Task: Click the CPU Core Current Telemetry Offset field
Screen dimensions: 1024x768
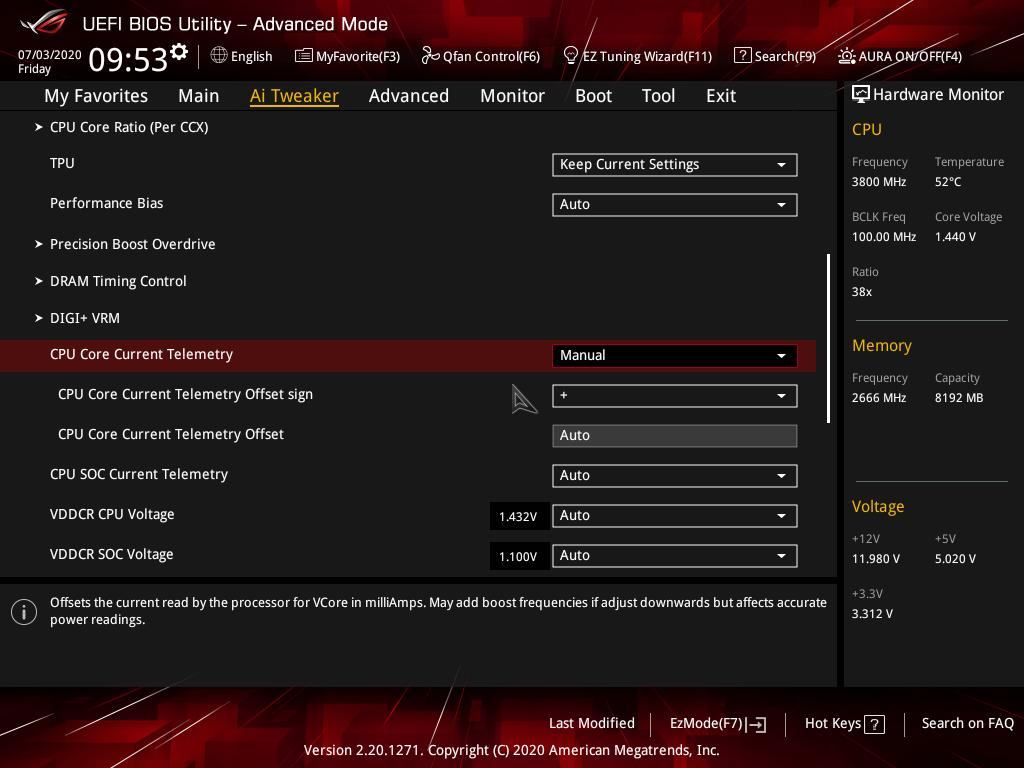Action: coord(675,436)
